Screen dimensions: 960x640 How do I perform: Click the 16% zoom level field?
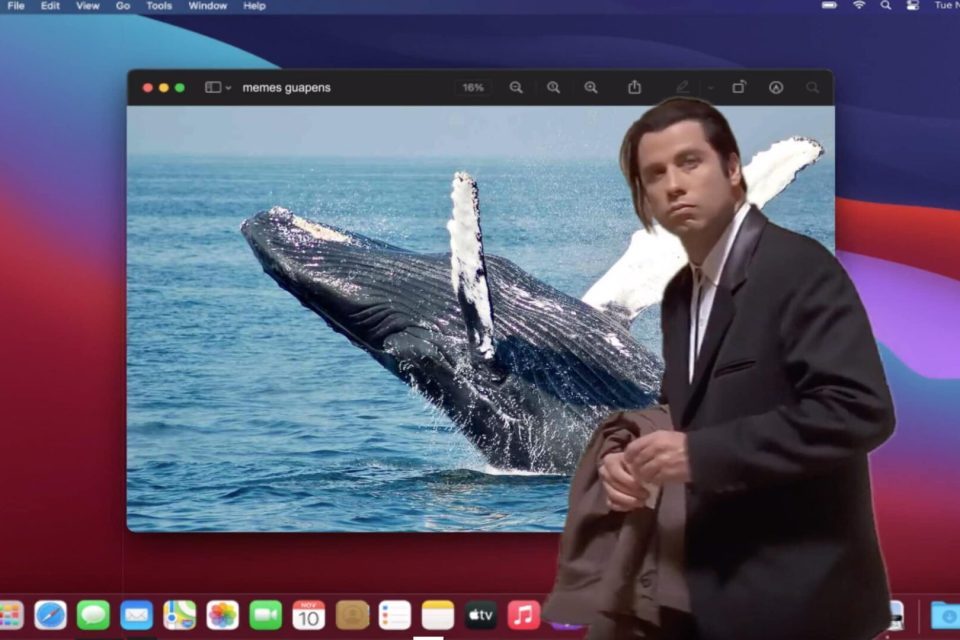[473, 88]
